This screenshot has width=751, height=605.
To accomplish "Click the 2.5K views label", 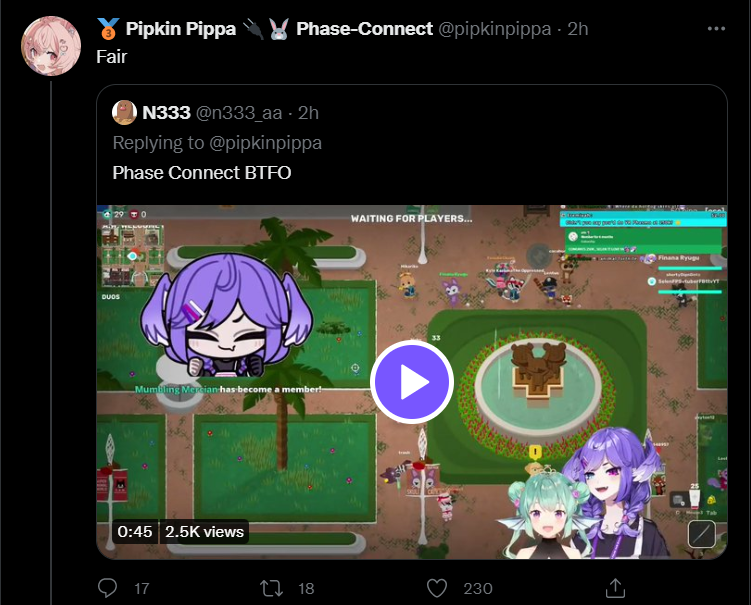I will (x=205, y=532).
